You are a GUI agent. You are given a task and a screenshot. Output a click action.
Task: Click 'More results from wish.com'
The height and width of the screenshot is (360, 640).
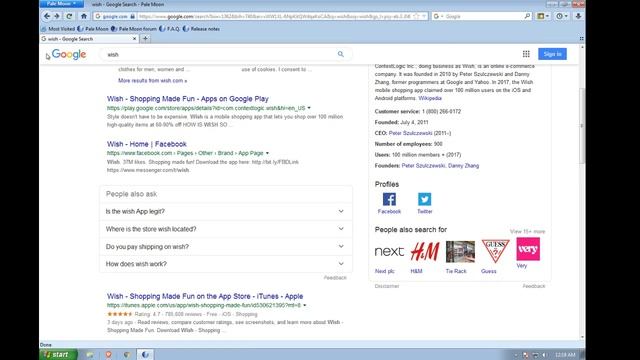153,81
